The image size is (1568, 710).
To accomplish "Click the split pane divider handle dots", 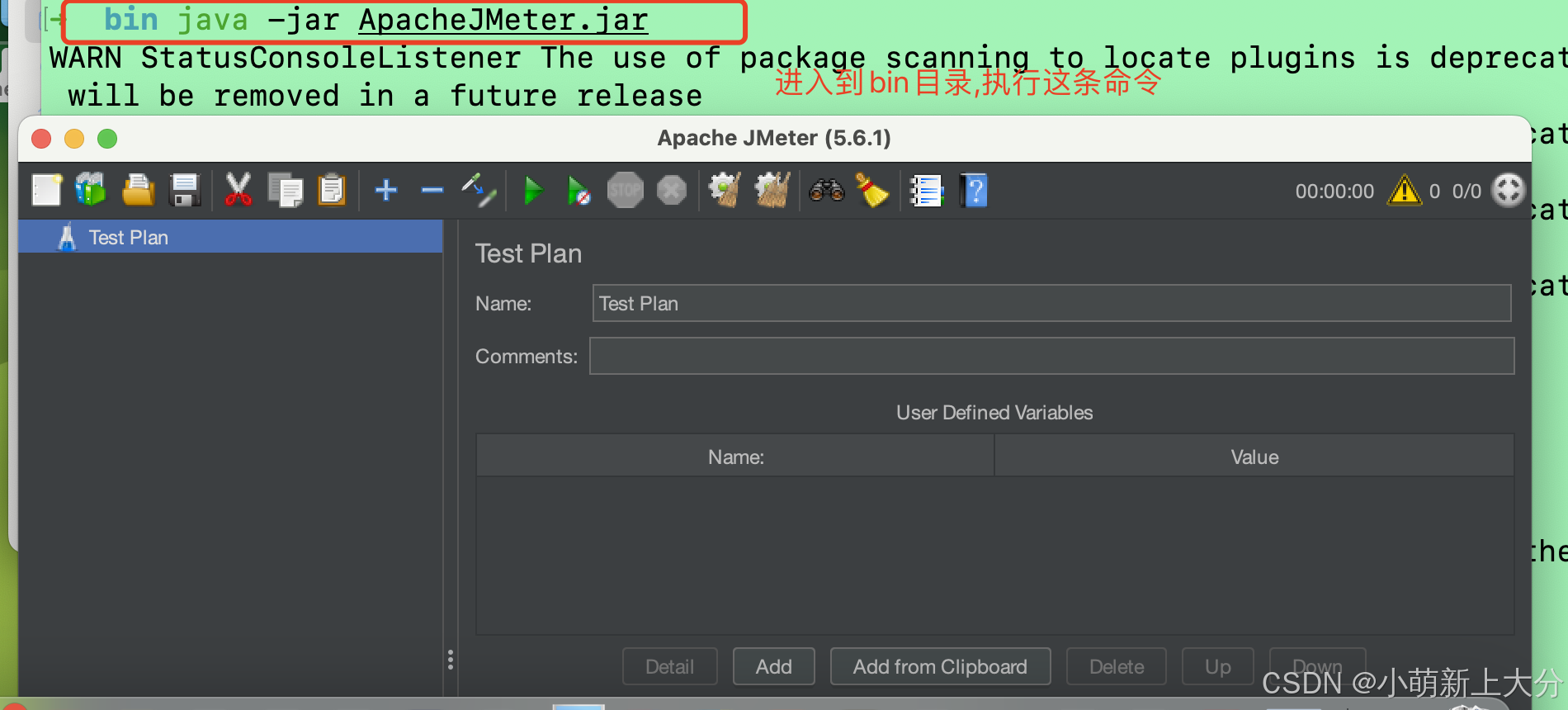I will click(x=451, y=659).
